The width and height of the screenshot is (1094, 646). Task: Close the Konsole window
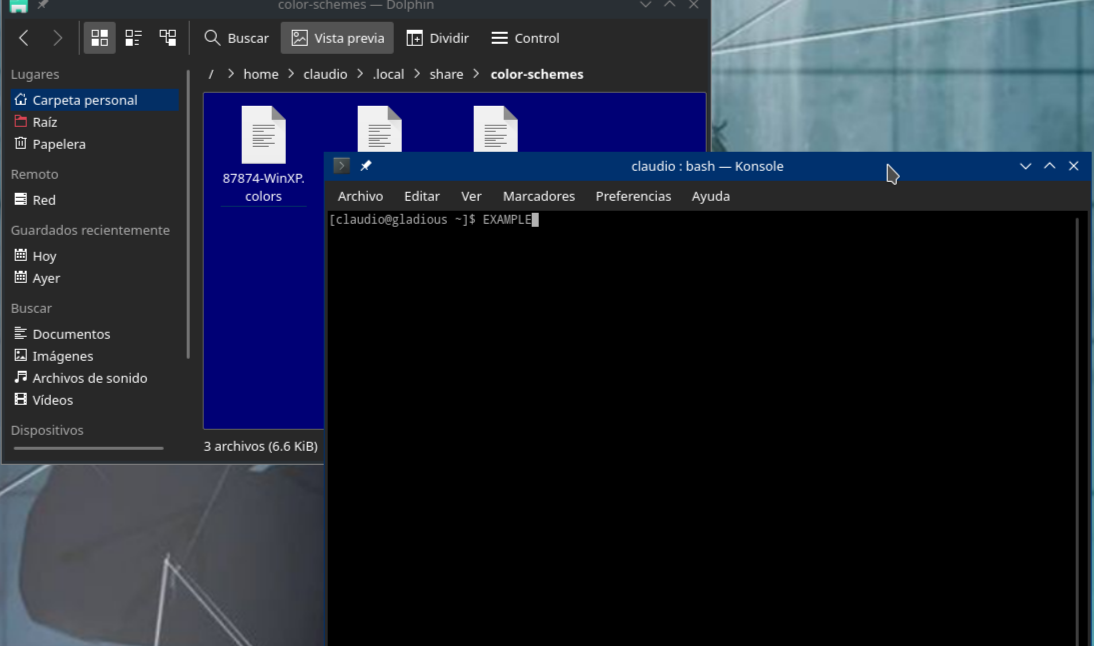(1074, 166)
